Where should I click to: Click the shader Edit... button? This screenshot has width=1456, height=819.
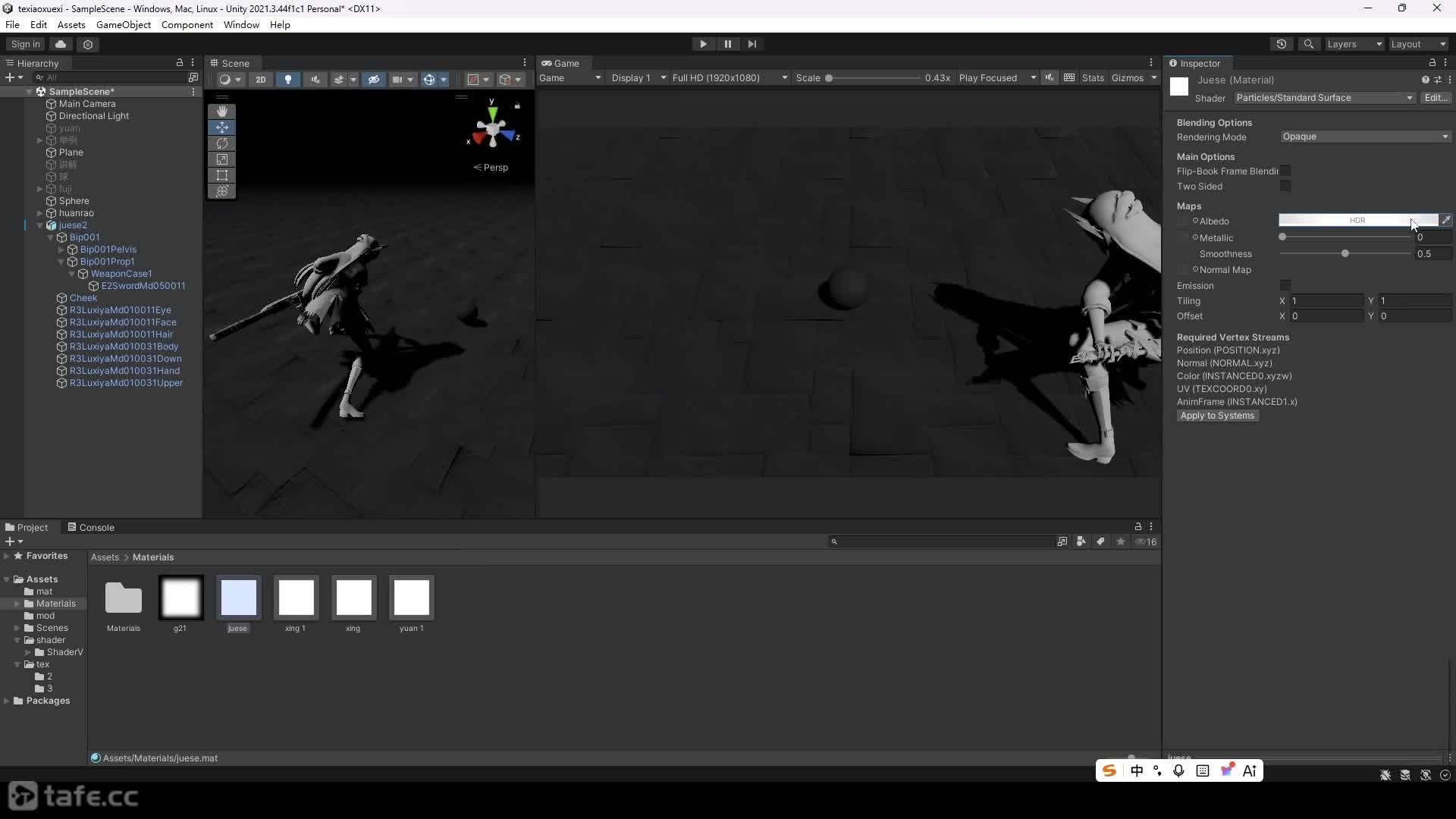(x=1436, y=97)
